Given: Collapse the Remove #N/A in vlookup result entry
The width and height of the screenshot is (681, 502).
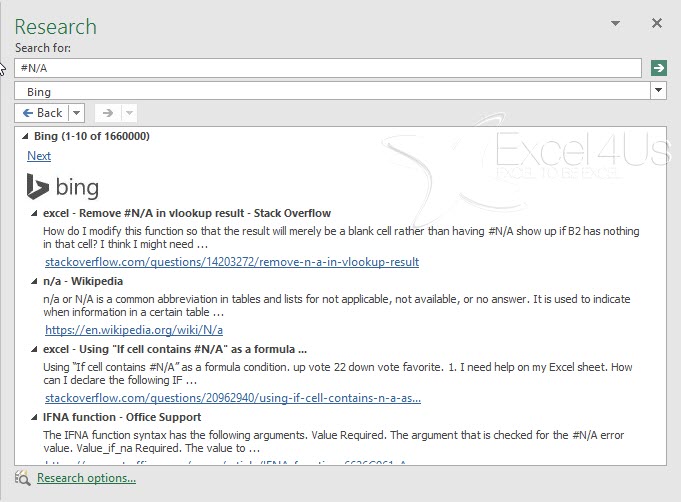Looking at the screenshot, I should point(34,214).
